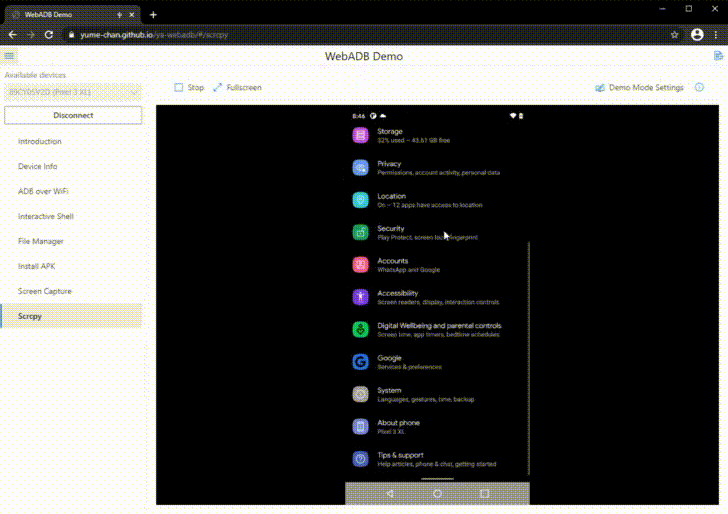Click the browser address bar URL
The width and height of the screenshot is (728, 514).
pos(154,35)
